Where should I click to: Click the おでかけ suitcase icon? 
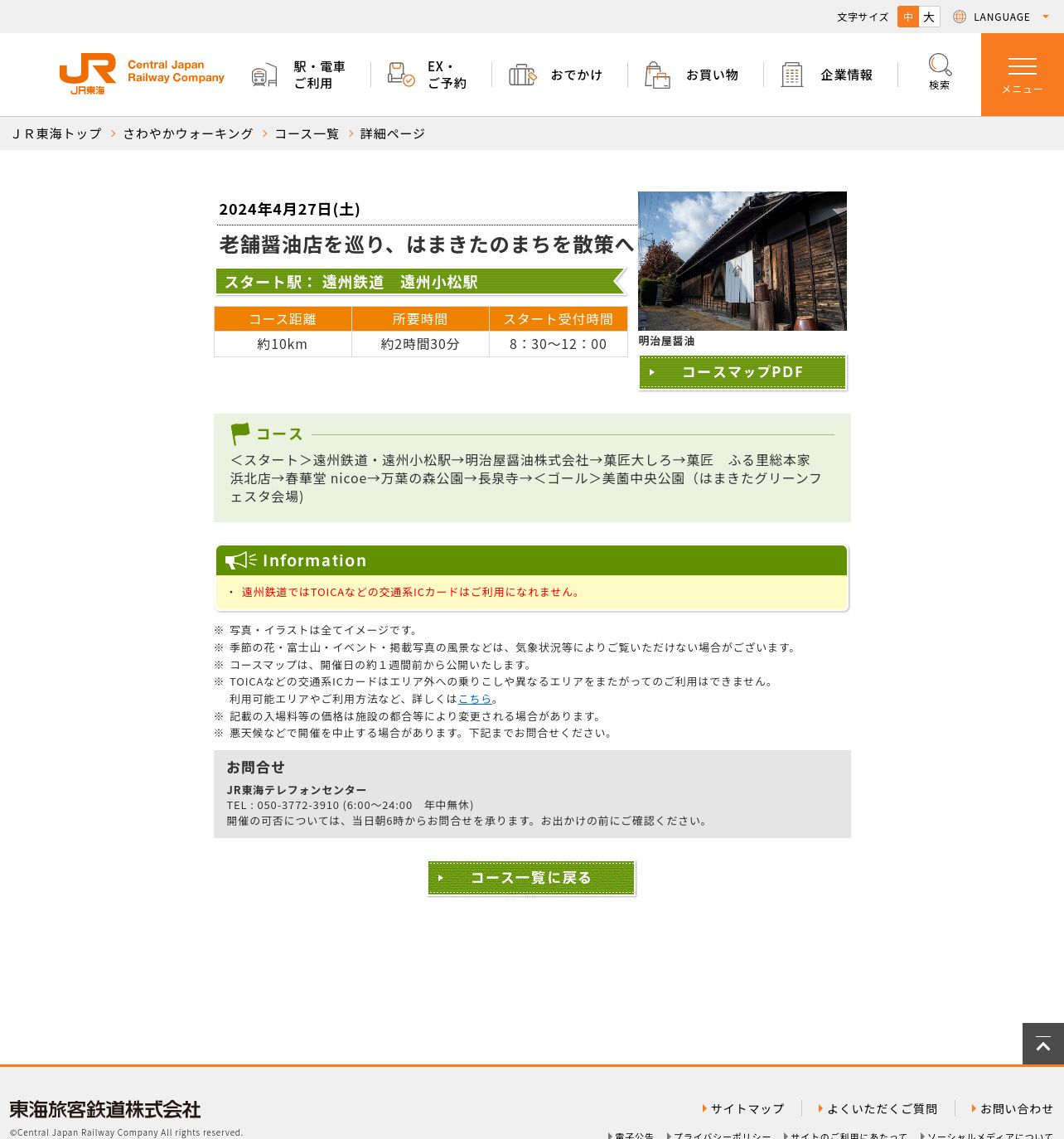click(x=523, y=75)
